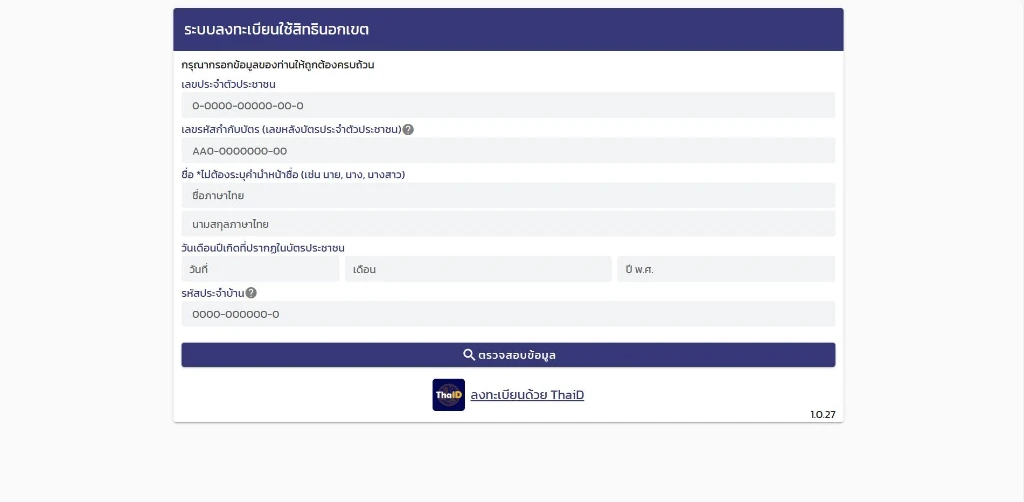Click the ระบบลงทะเบียนใช้สิทธินอกเขต header title
Image resolution: width=1024 pixels, height=502 pixels.
point(277,30)
